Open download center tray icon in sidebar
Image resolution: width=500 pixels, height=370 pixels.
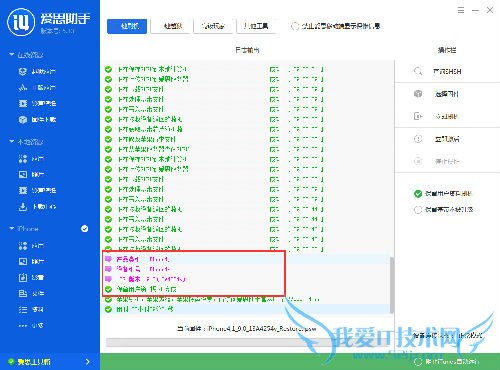pos(23,207)
